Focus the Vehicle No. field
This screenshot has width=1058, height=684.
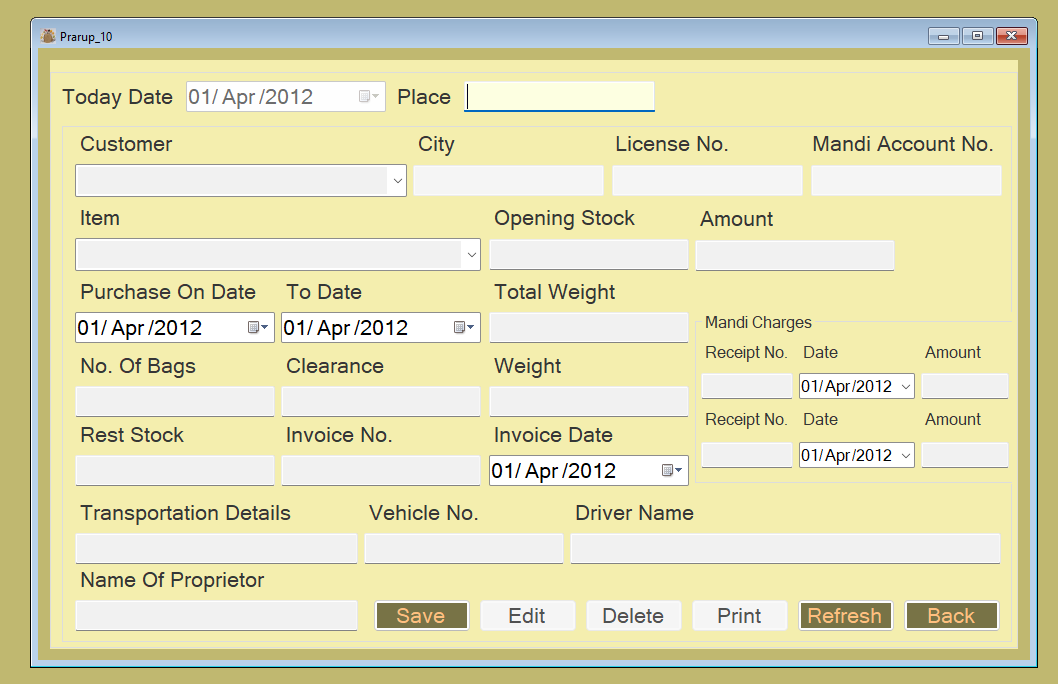tap(464, 548)
